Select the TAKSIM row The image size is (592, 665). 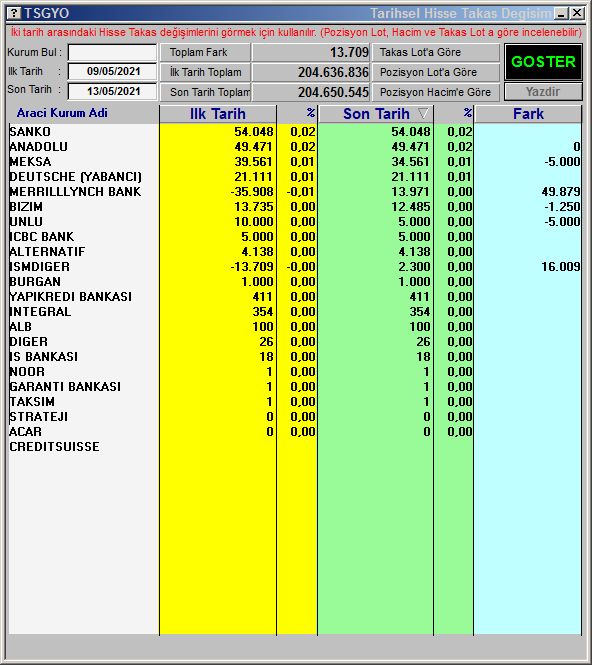pyautogui.click(x=295, y=402)
